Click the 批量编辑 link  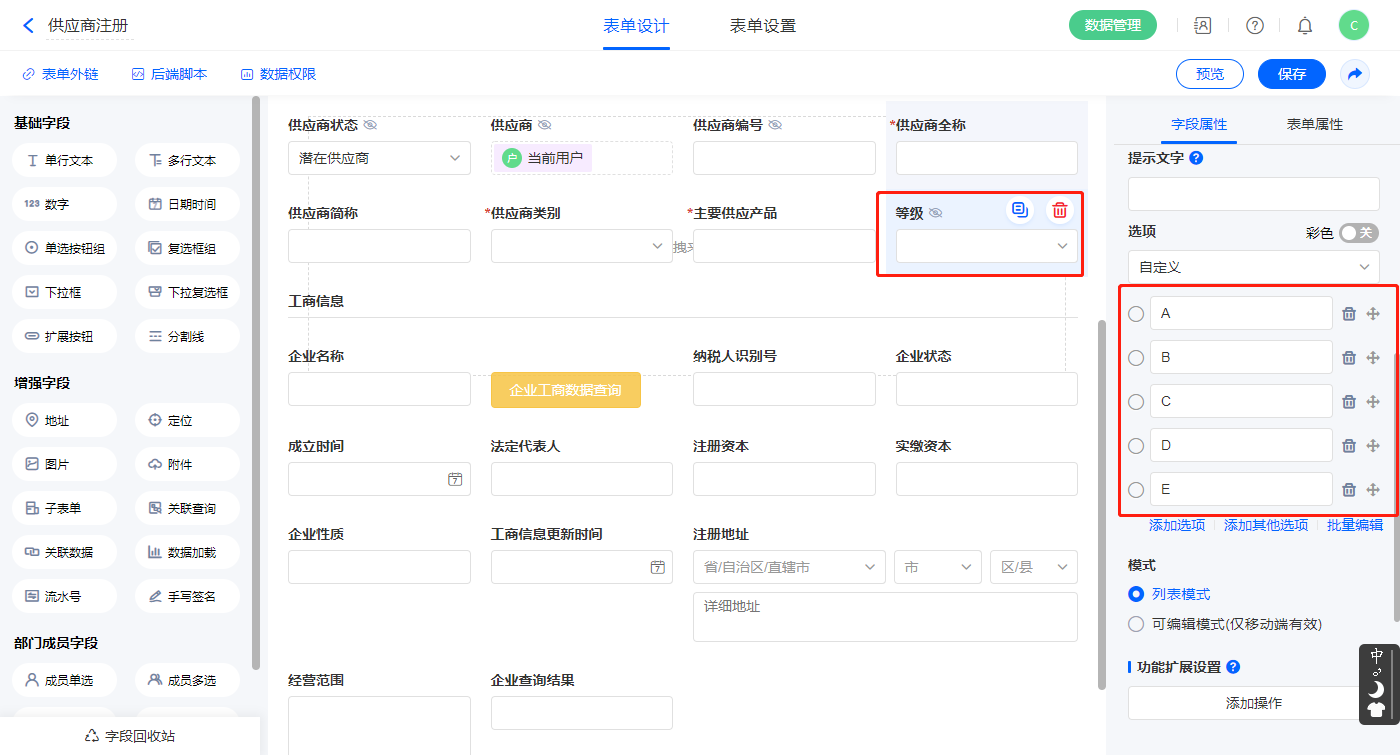[1355, 525]
